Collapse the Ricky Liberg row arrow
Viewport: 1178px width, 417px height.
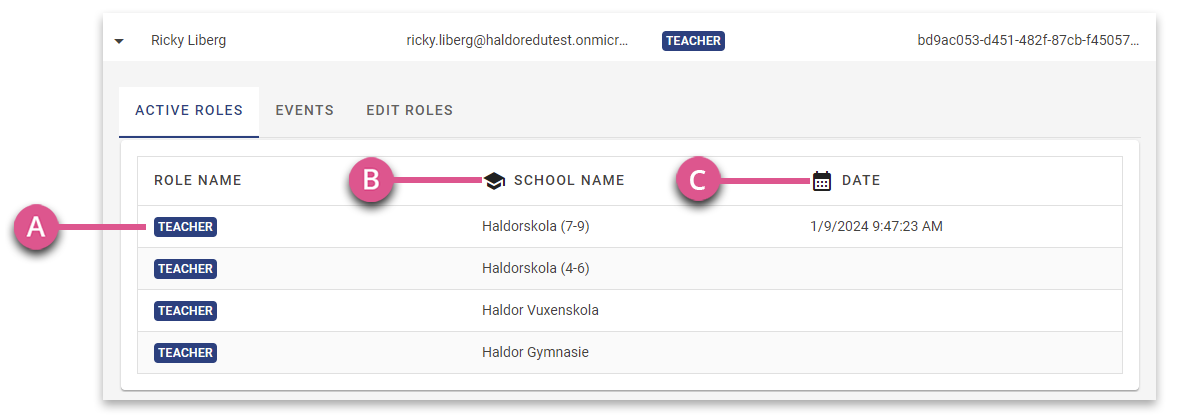pyautogui.click(x=119, y=41)
